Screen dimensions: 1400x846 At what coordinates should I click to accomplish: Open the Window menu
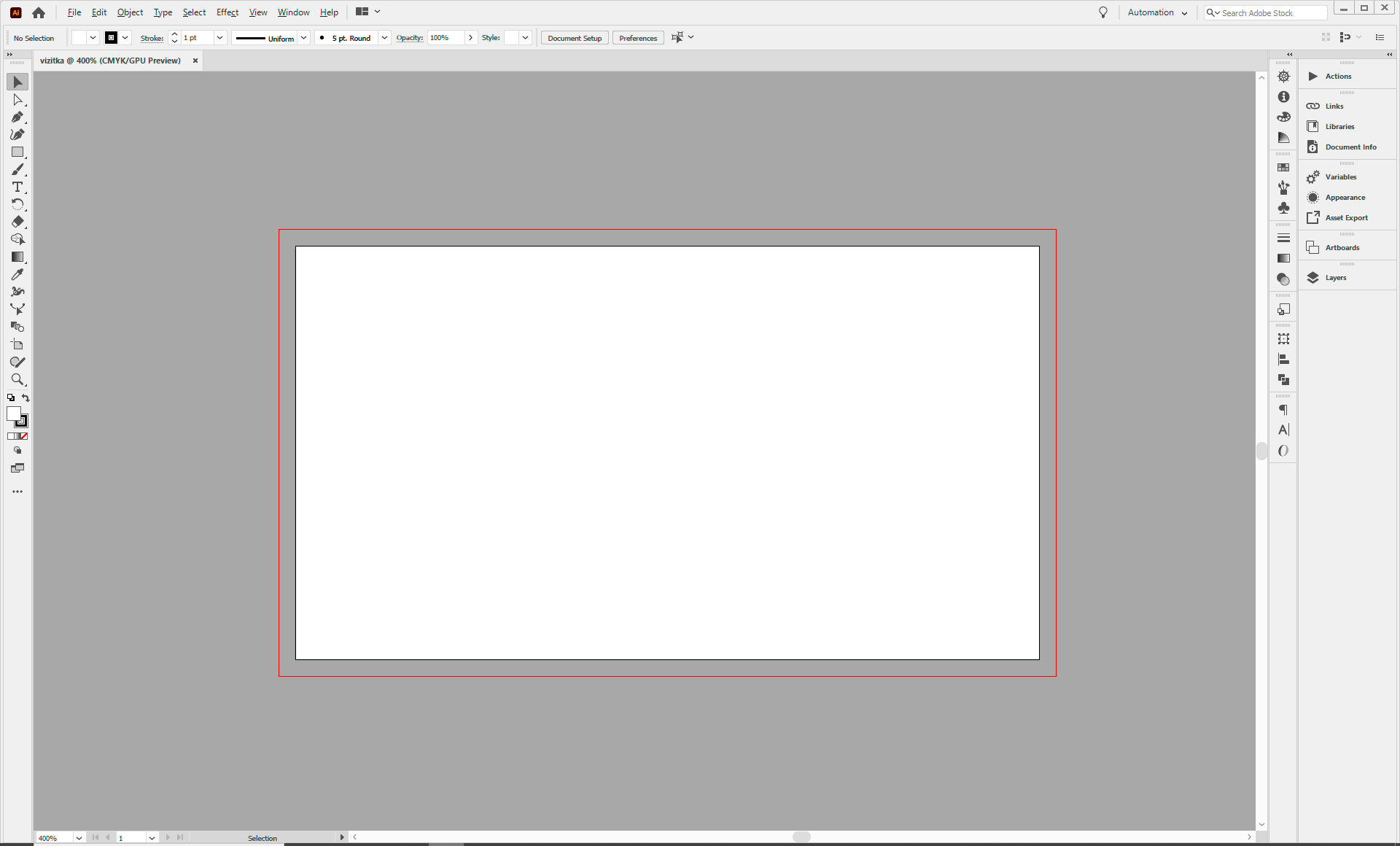[293, 12]
